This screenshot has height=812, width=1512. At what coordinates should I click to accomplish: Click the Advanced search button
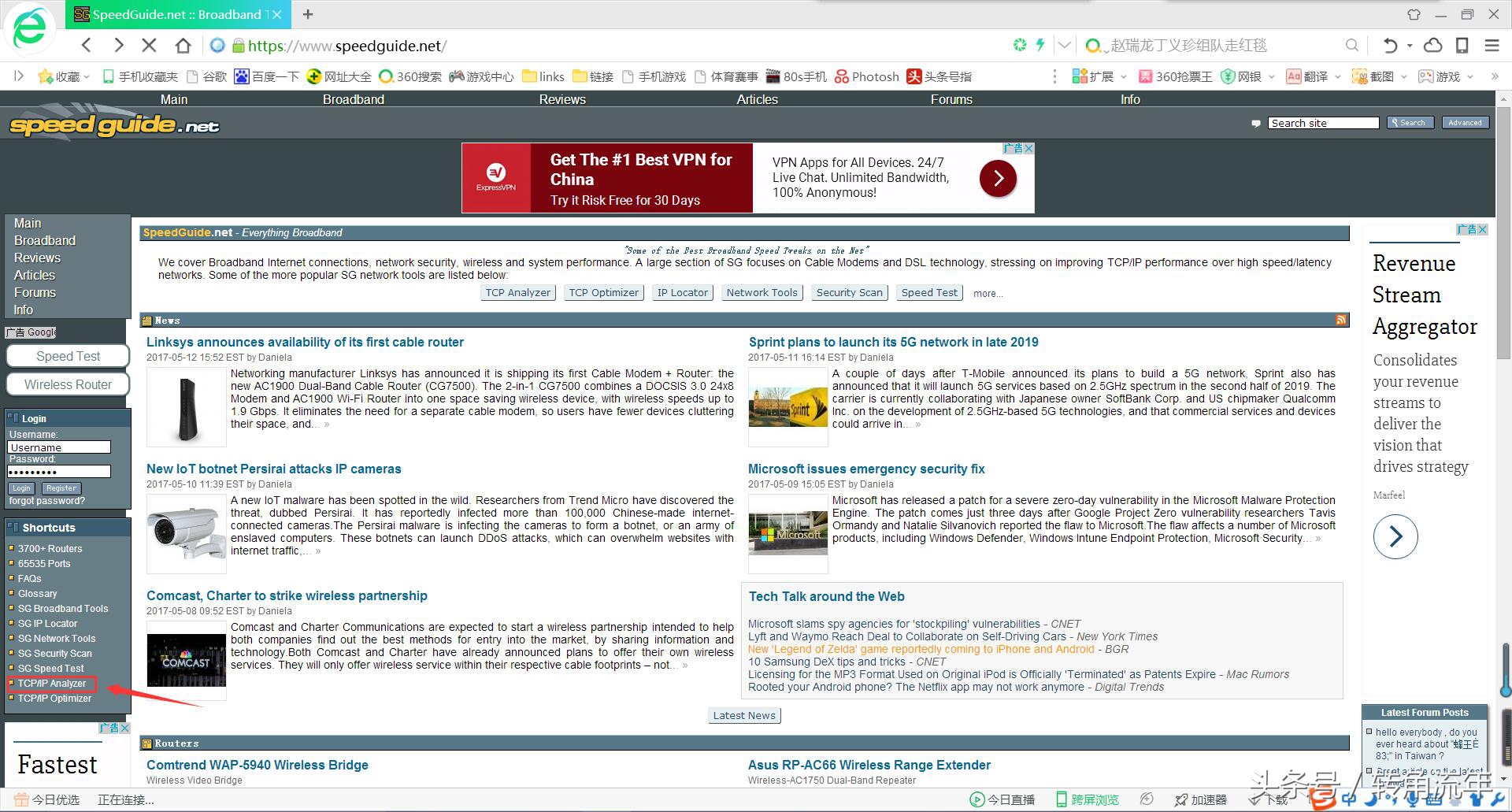click(1465, 123)
